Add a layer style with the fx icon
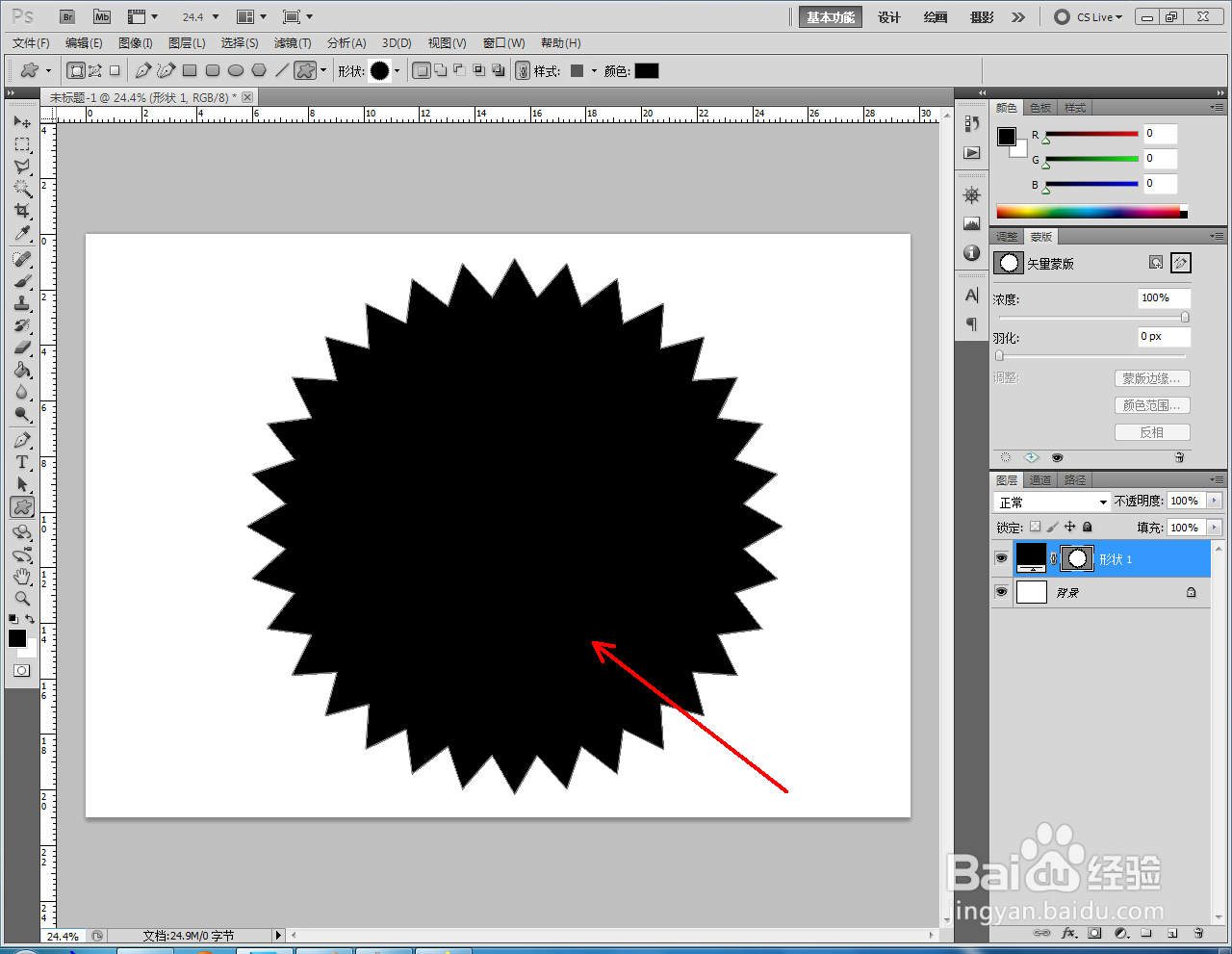Viewport: 1232px width, 954px height. tap(1068, 933)
